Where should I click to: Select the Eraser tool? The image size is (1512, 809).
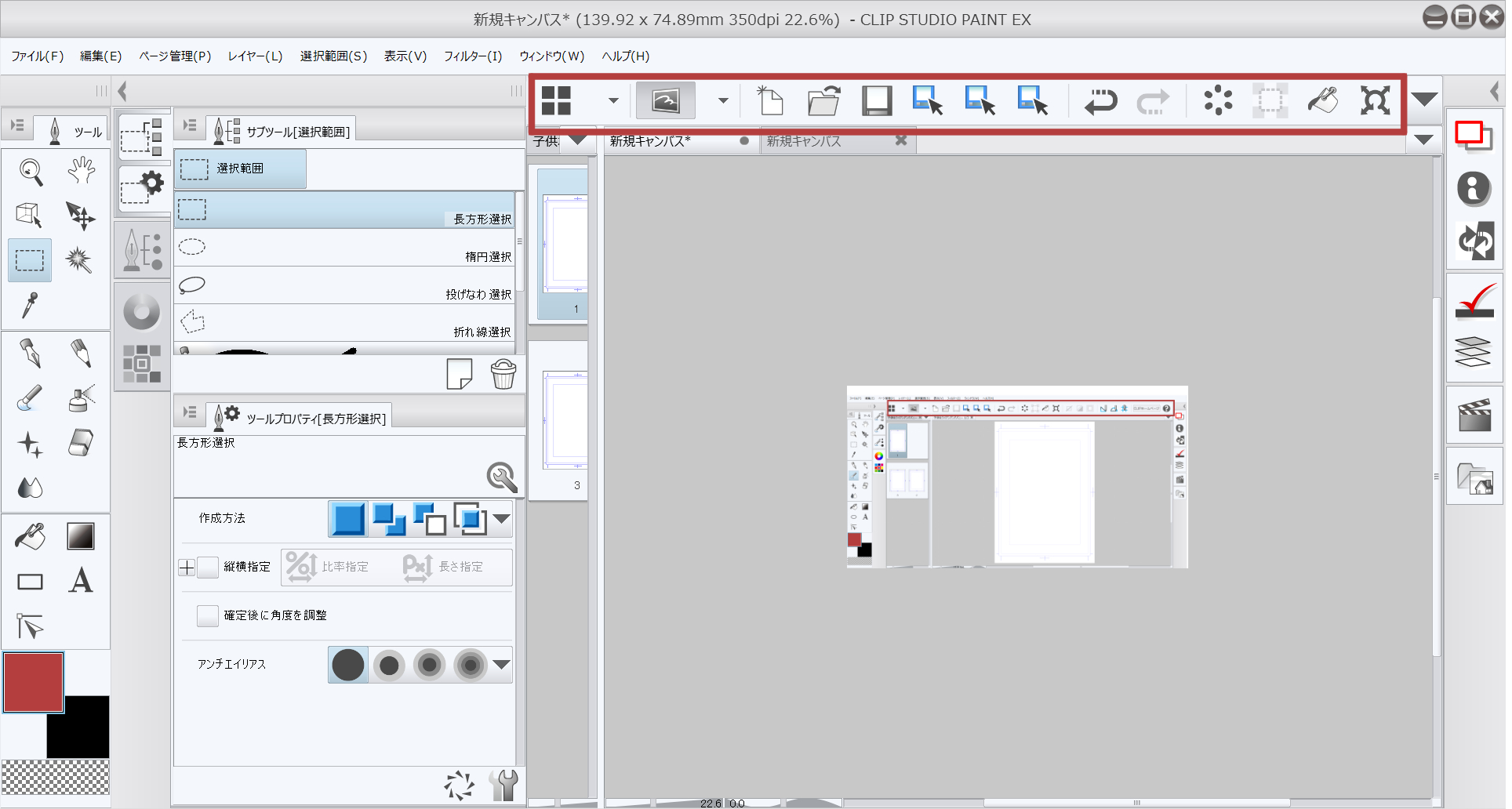pos(80,443)
